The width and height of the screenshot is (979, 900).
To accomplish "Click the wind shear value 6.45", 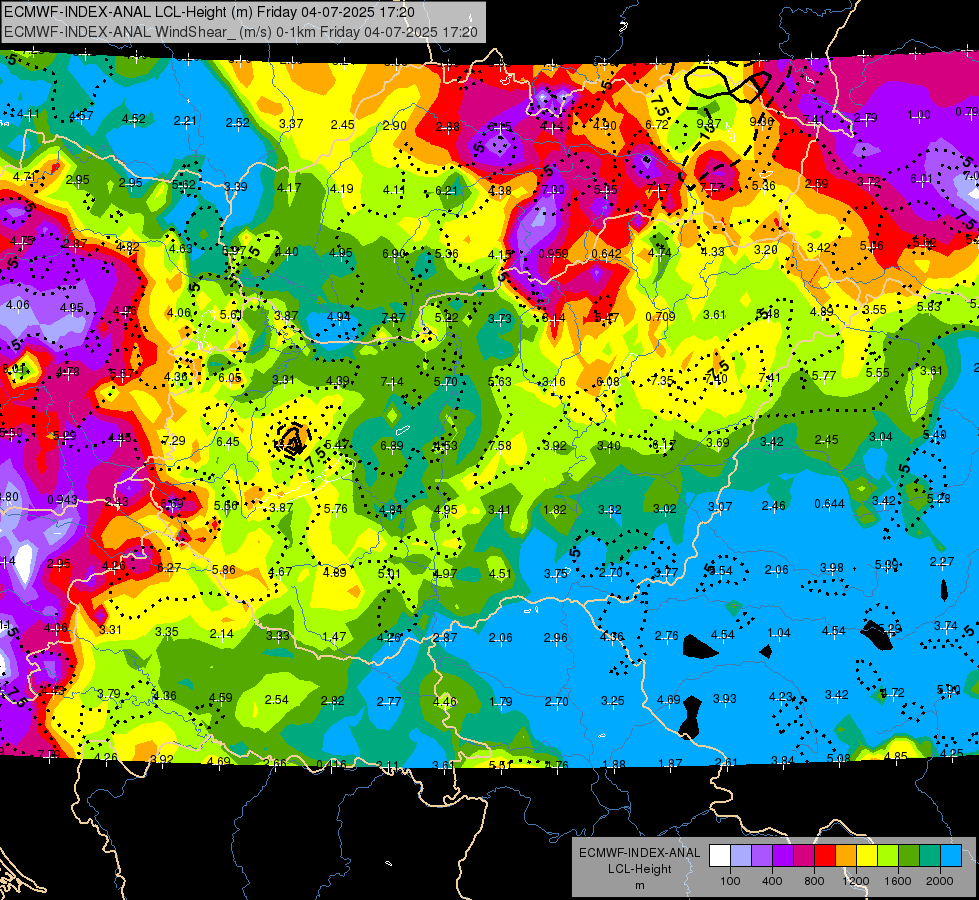I will click(228, 442).
